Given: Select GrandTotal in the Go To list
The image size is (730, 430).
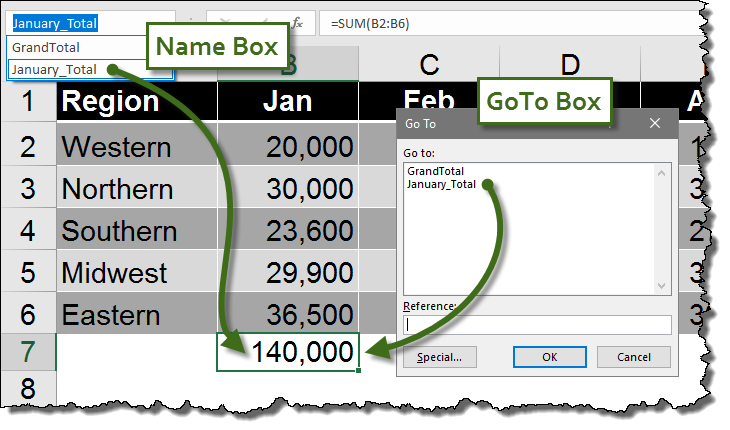Looking at the screenshot, I should [435, 171].
